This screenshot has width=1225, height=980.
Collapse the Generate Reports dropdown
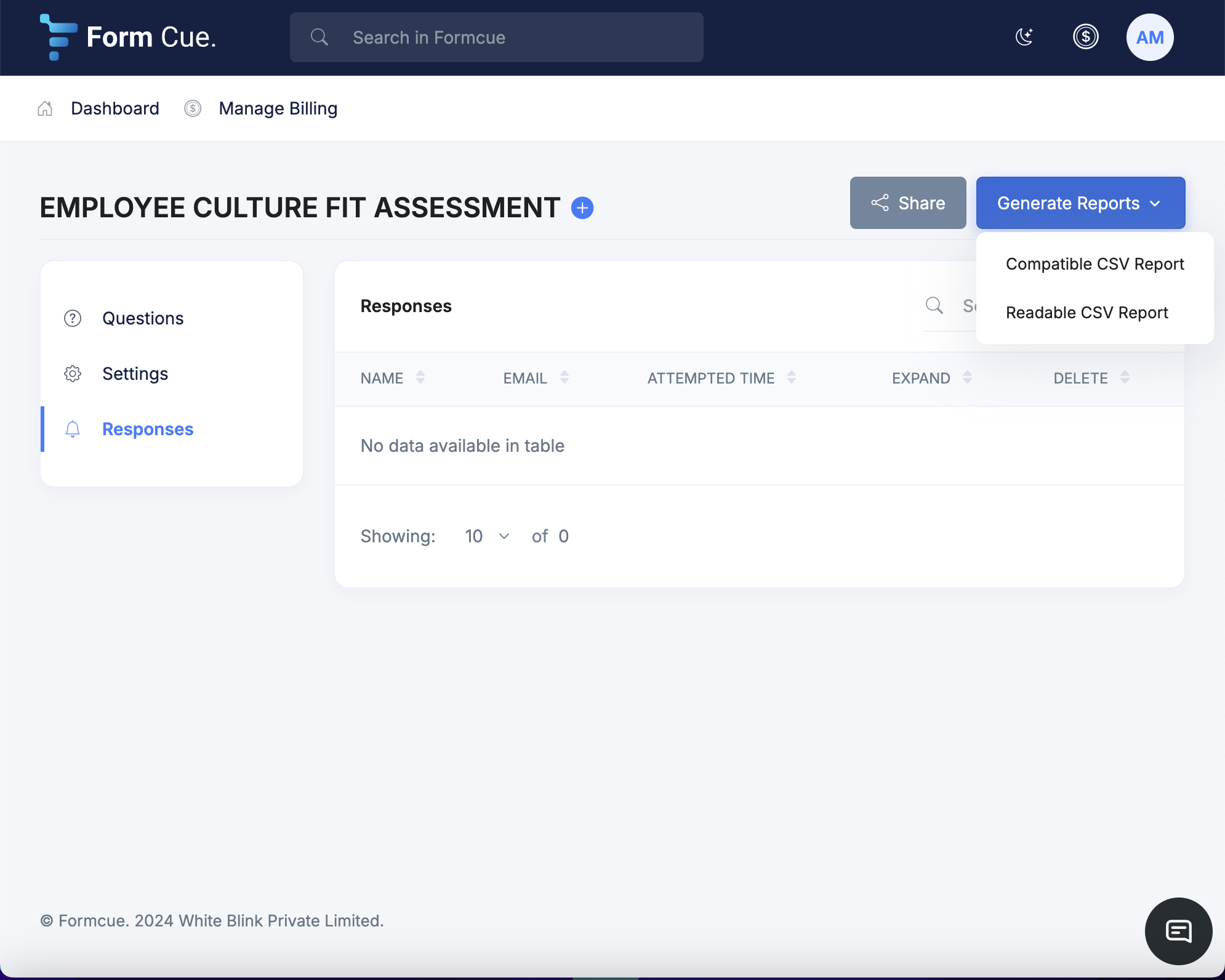click(1080, 203)
